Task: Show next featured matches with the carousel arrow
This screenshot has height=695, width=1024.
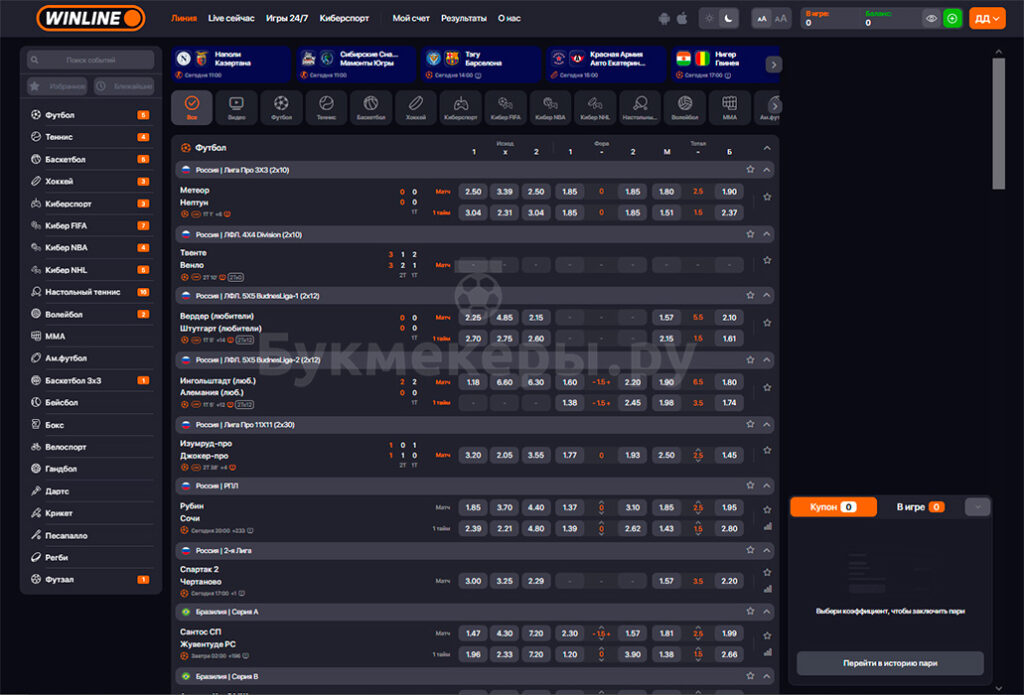Action: tap(773, 65)
